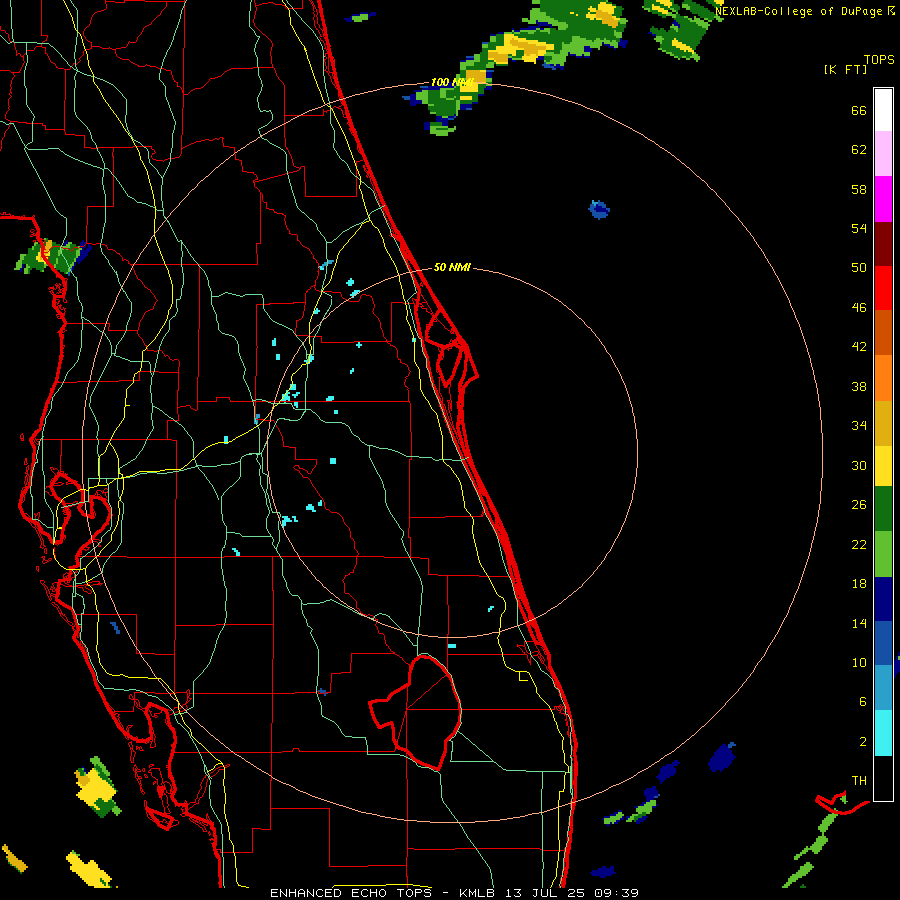
Task: Click the '50' legend value
Action: pyautogui.click(x=859, y=268)
